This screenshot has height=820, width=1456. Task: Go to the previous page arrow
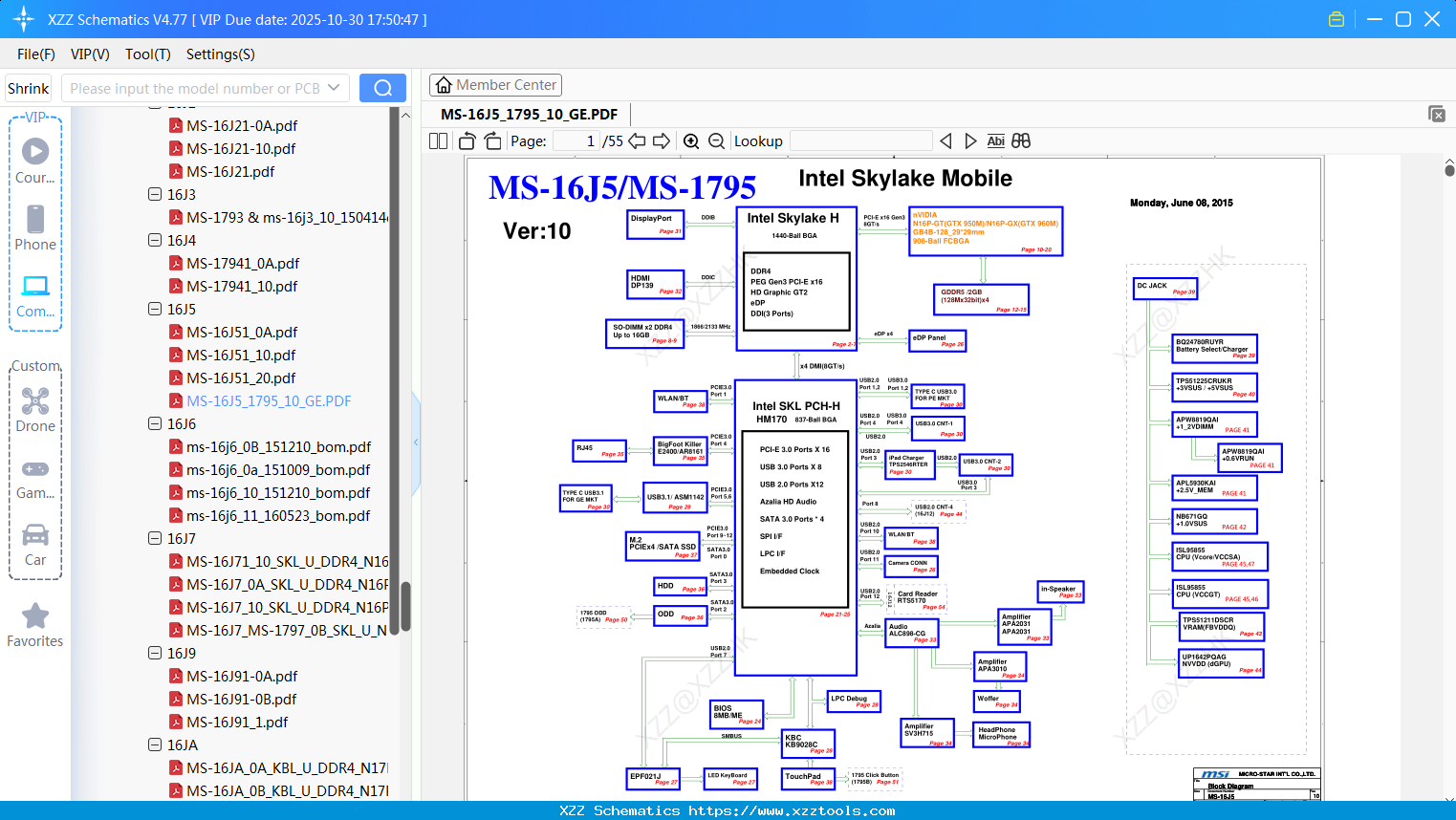point(637,141)
